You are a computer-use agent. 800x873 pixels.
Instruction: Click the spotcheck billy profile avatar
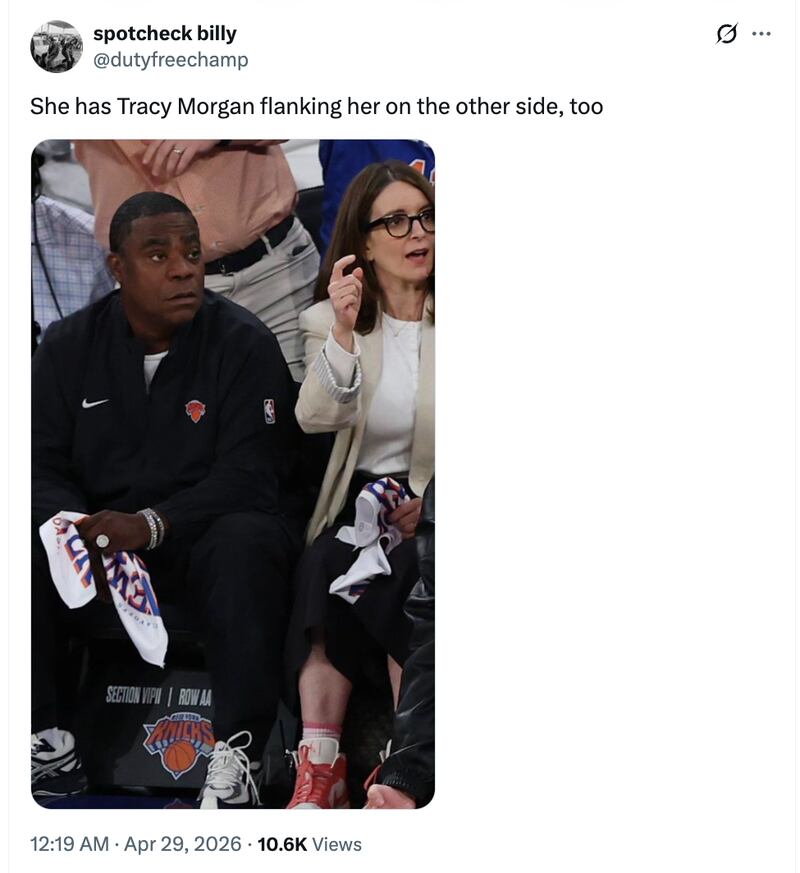(56, 46)
